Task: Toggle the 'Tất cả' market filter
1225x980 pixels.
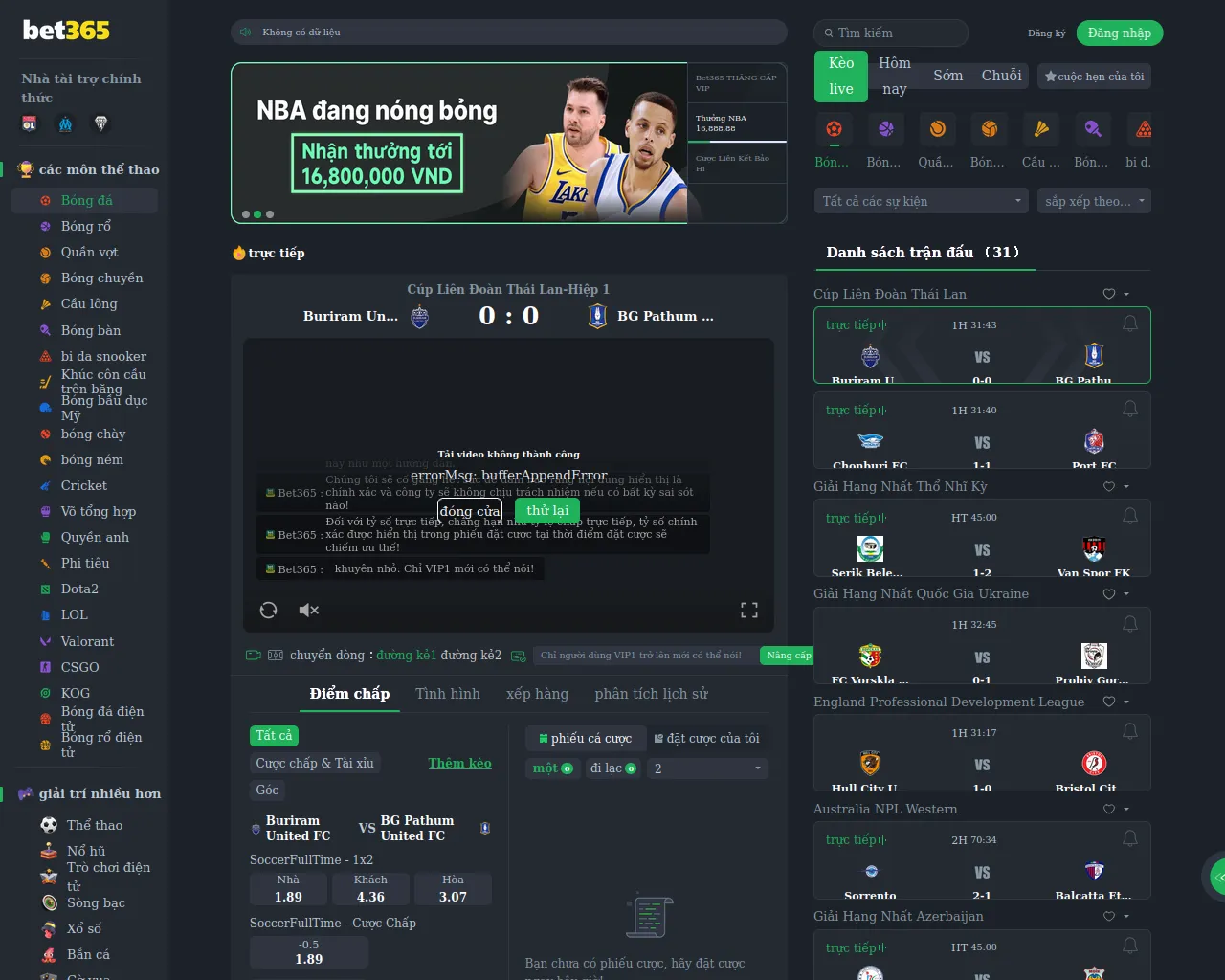Action: 274,736
